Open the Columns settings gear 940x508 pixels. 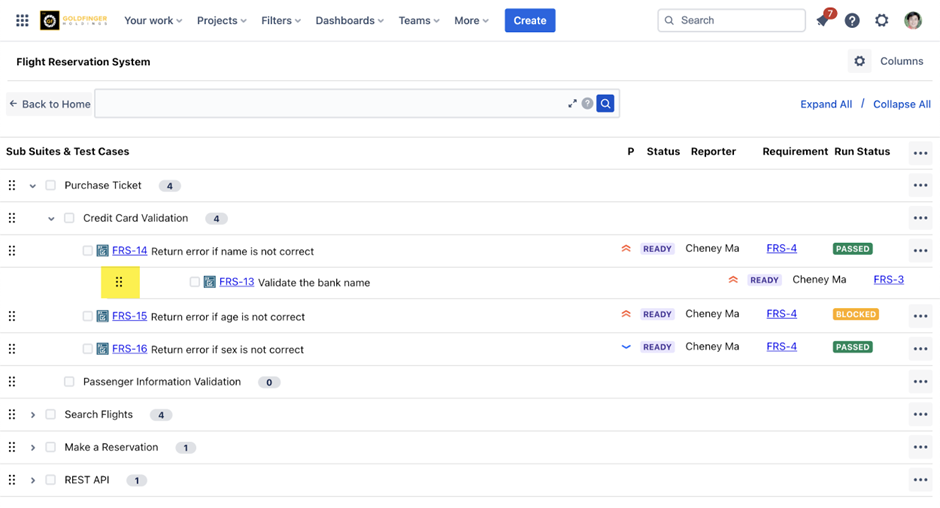pos(860,61)
